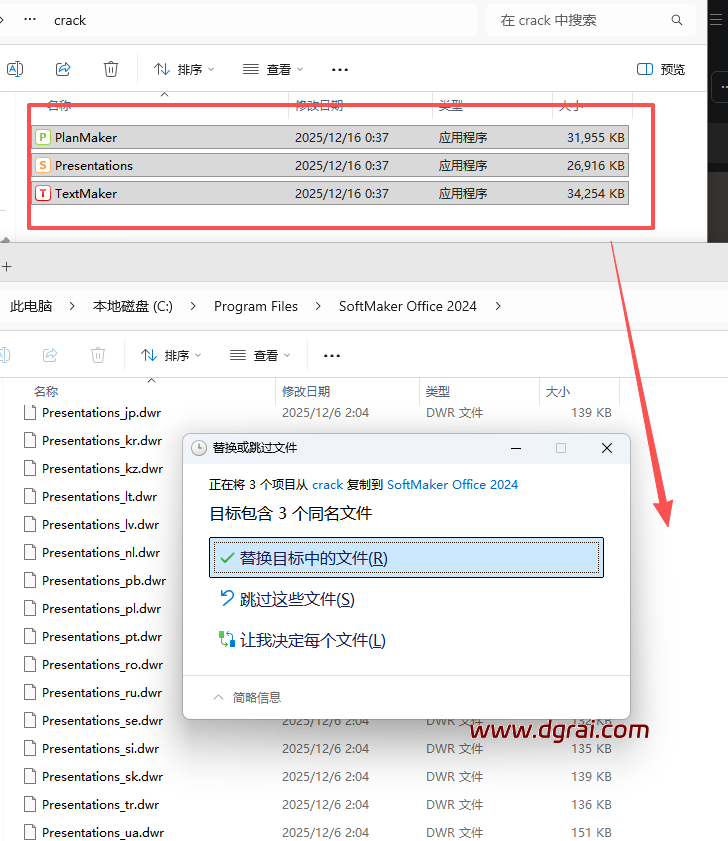Go to Program Files in breadcrumb
Screen dimensions: 728x841
click(255, 306)
